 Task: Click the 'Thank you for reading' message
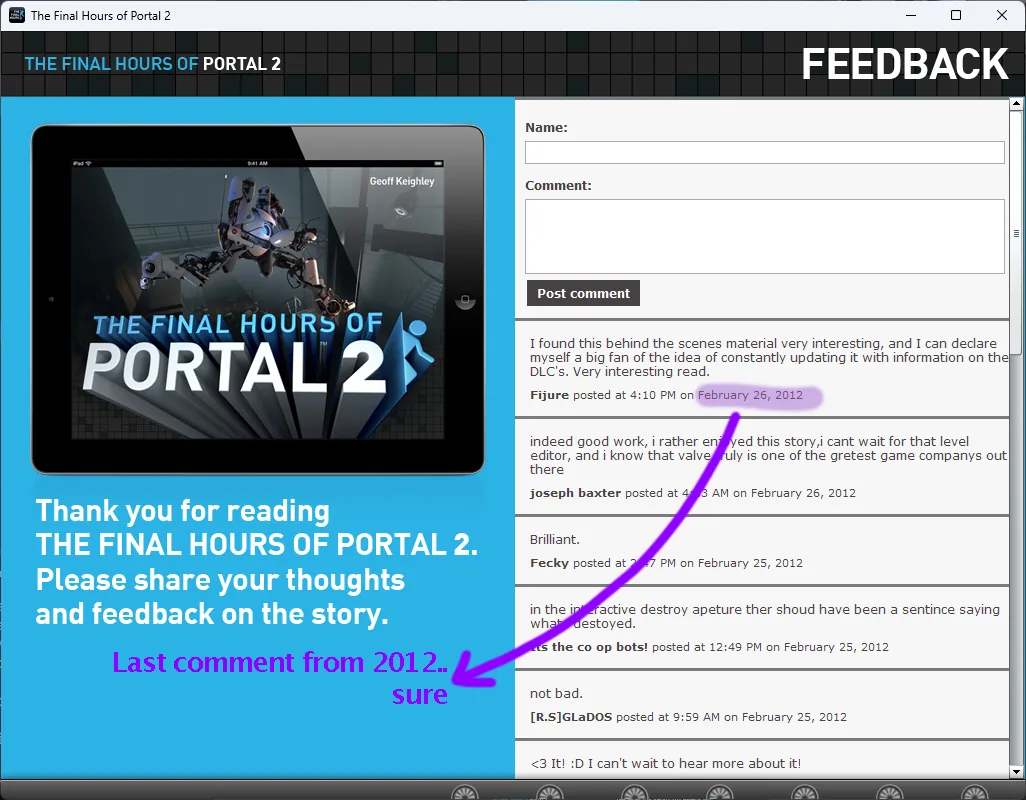(x=256, y=563)
